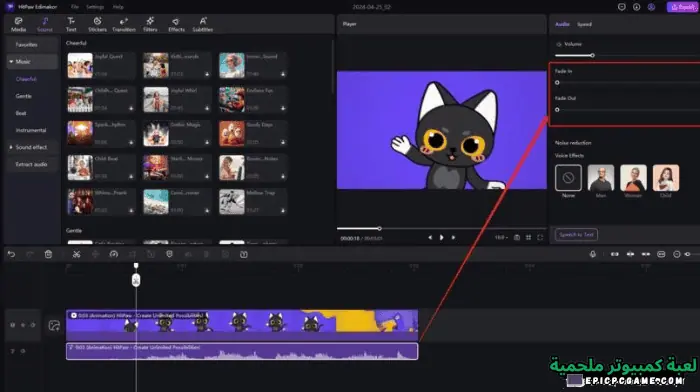
Task: Open the Subtitles tool
Action: (203, 25)
